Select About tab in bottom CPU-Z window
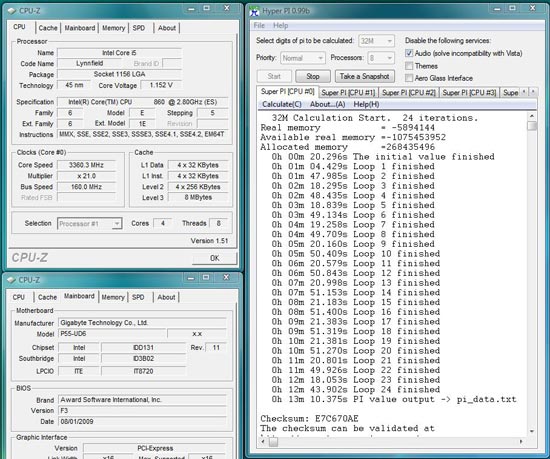 coord(166,297)
